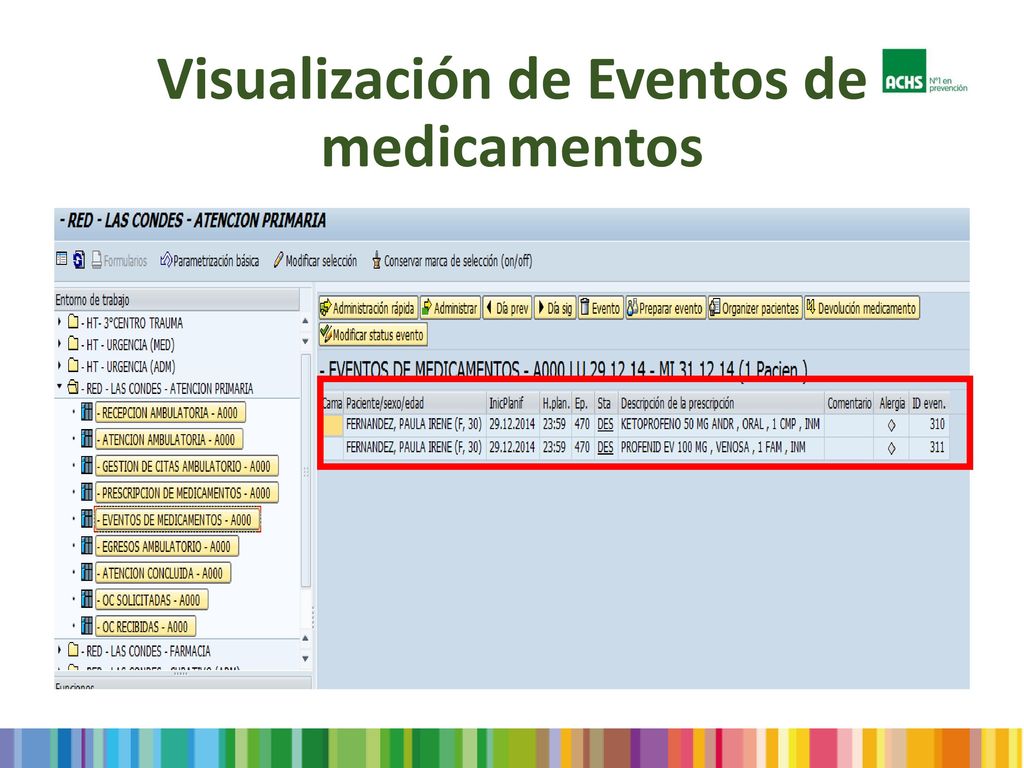Click the Administración rápida button
The height and width of the screenshot is (768, 1024).
coord(368,308)
